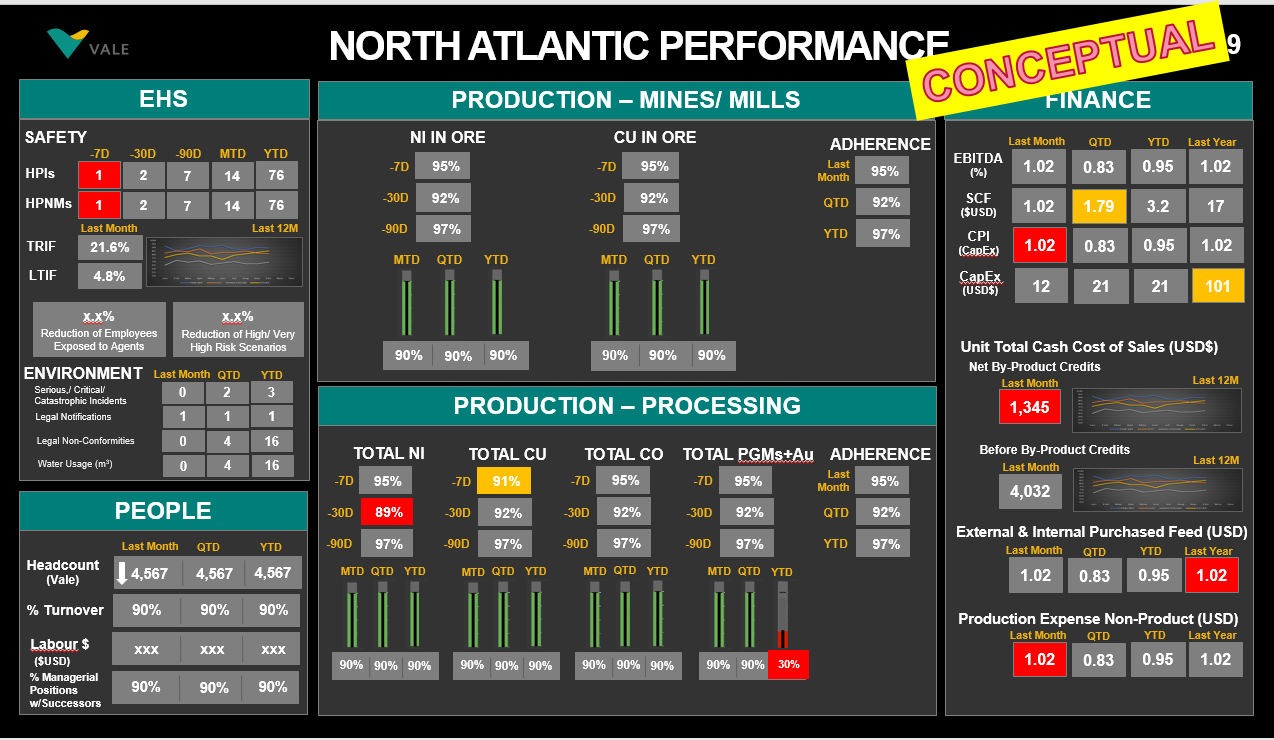Click the CapEx Last Month value 12
This screenshot has height=740, width=1274.
pyautogui.click(x=1041, y=286)
